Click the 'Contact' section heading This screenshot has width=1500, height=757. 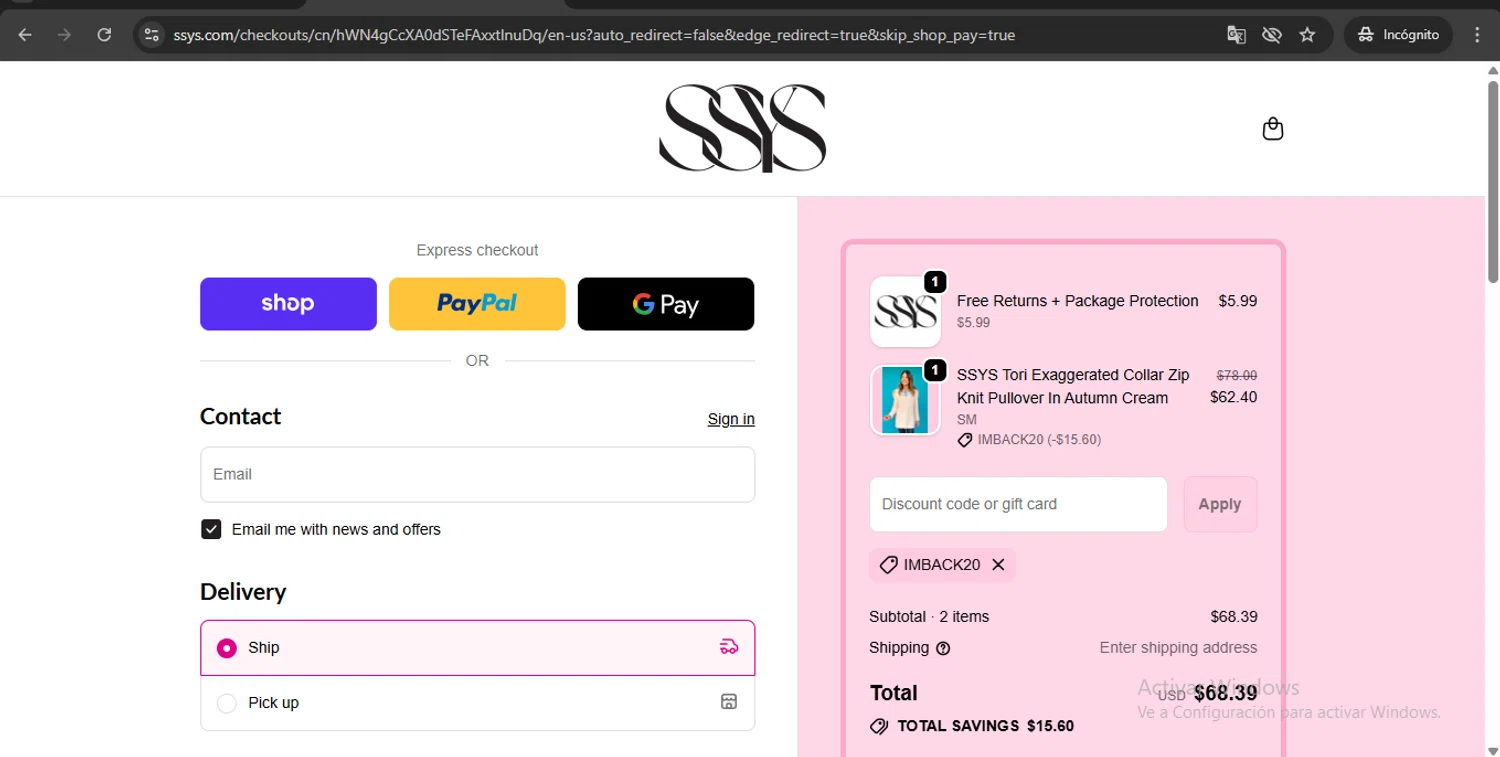[240, 416]
